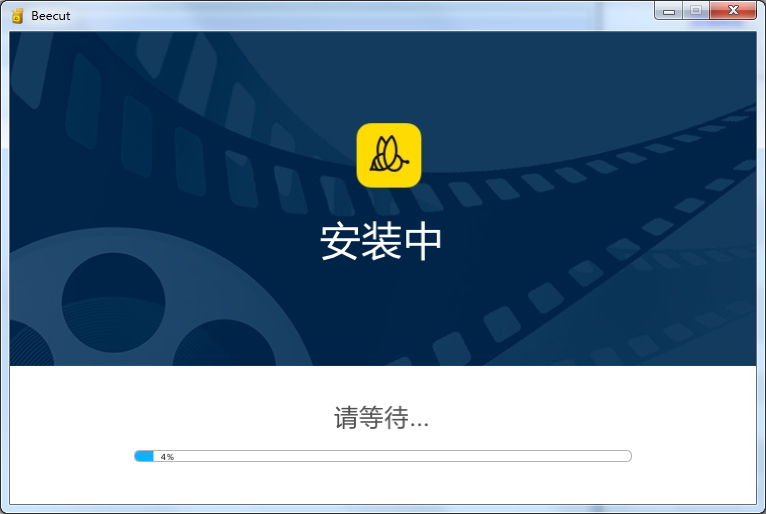This screenshot has height=514, width=766.
Task: Close the Beecut installer window
Action: pos(733,11)
